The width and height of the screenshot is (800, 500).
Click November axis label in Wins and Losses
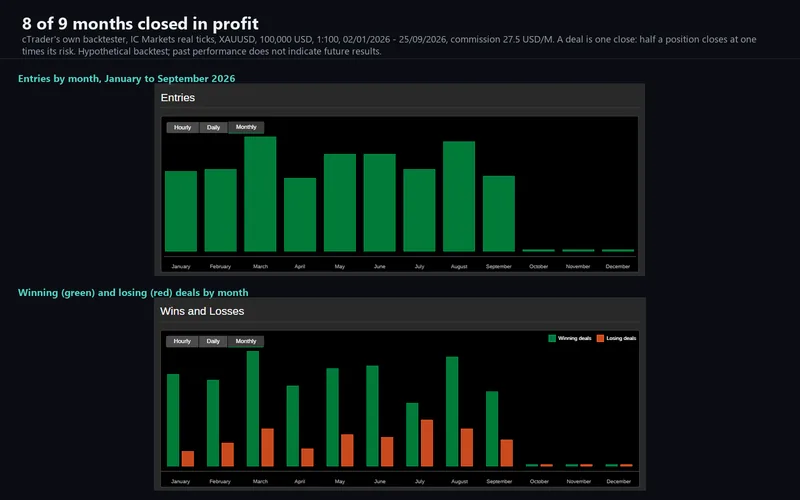coord(579,481)
